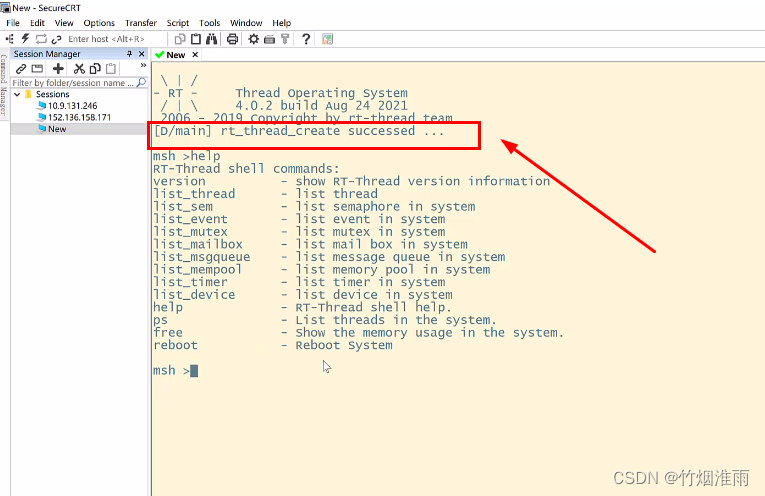Select session 152.136.158.171
Image resolution: width=765 pixels, height=496 pixels.
click(x=79, y=118)
